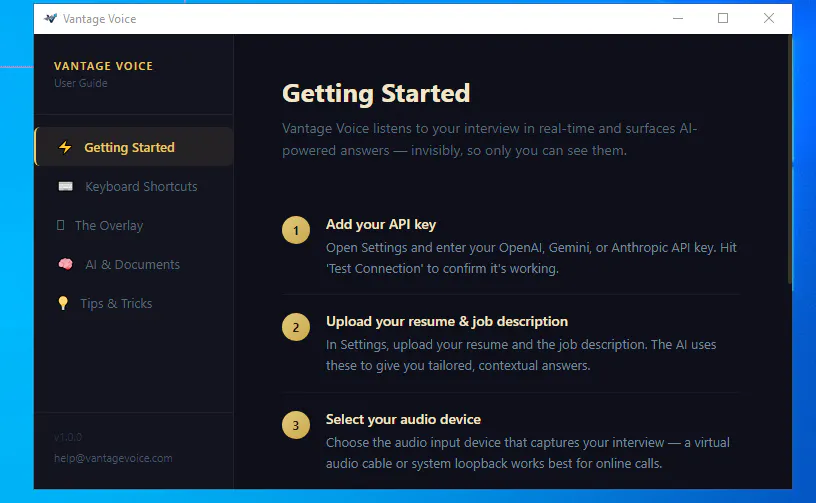The image size is (816, 503).
Task: Click the step 3 number badge
Action: (296, 425)
